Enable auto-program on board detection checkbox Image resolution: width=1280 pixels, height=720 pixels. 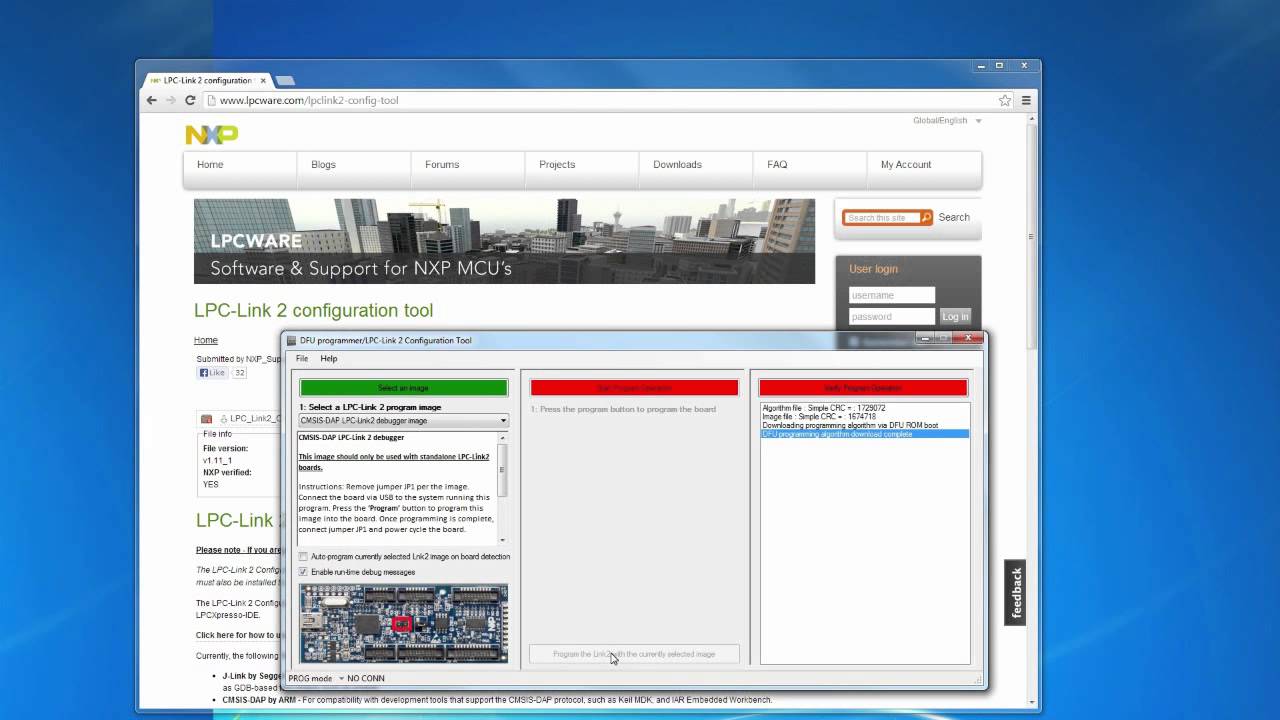303,556
